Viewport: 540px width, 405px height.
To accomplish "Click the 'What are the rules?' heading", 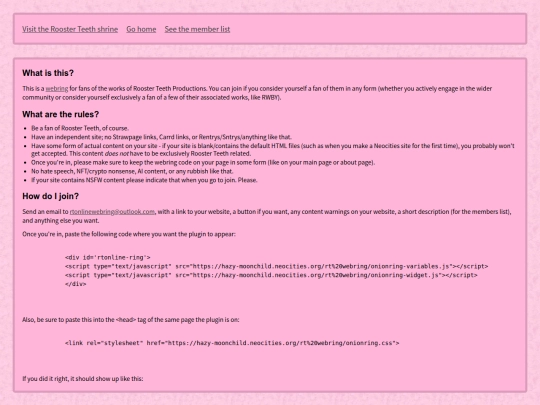I will (x=61, y=114).
